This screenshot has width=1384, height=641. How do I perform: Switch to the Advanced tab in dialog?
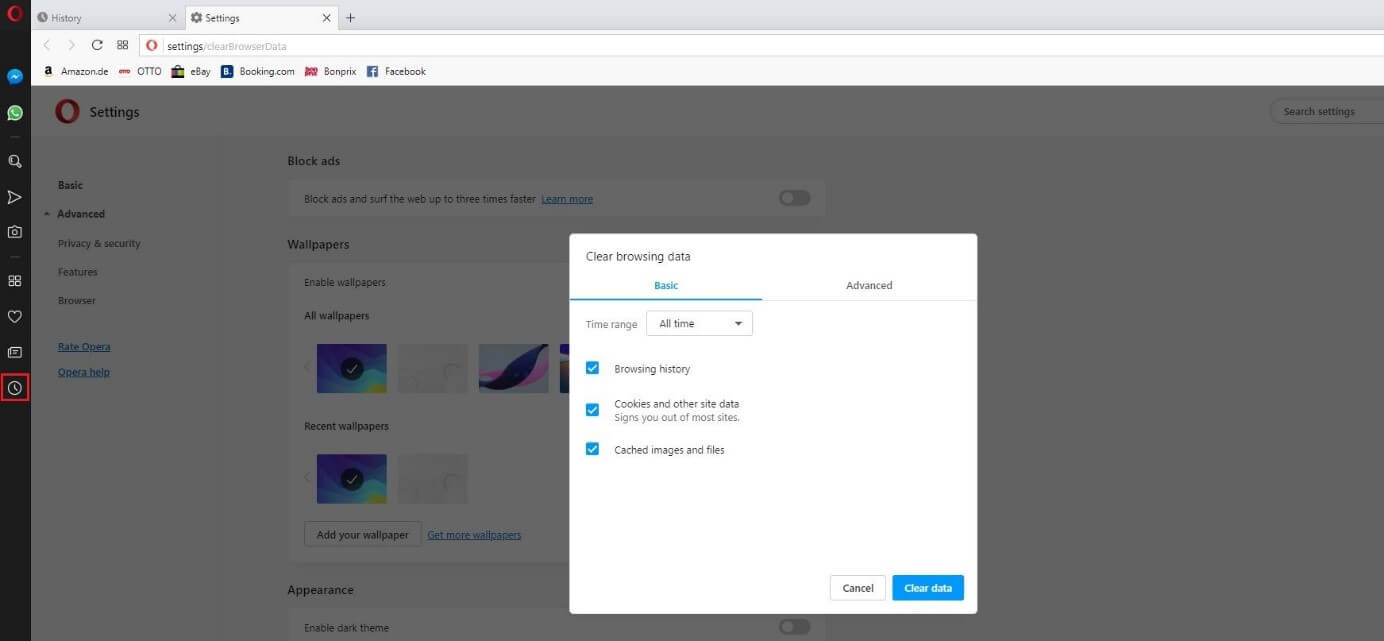868,285
